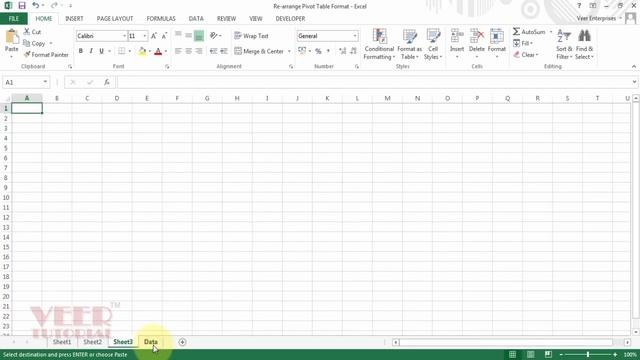
Task: Switch to the INSERT ribbon tab
Action: 74,19
